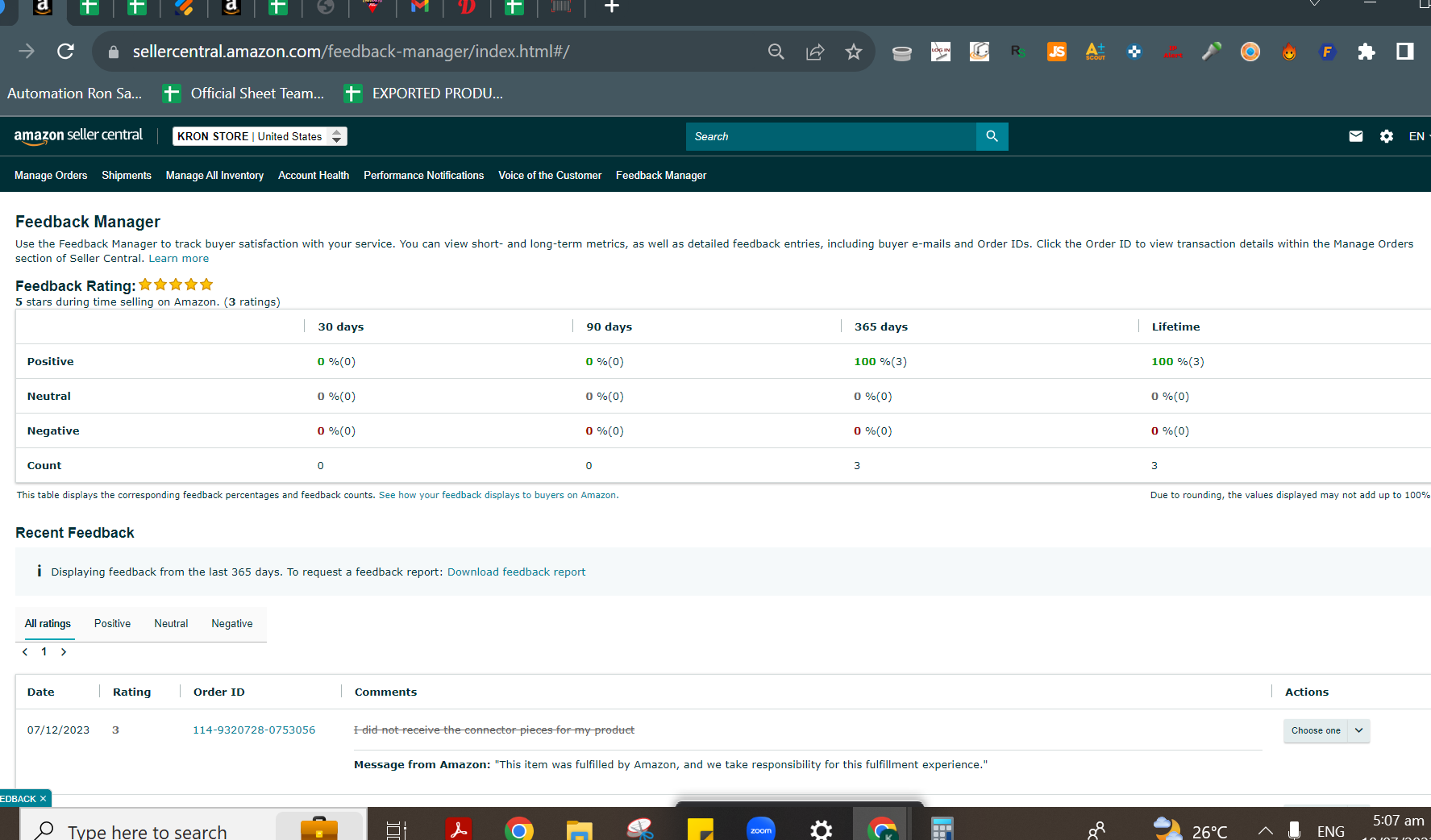Click the Rating column header
The width and height of the screenshot is (1431, 840).
pyautogui.click(x=131, y=692)
